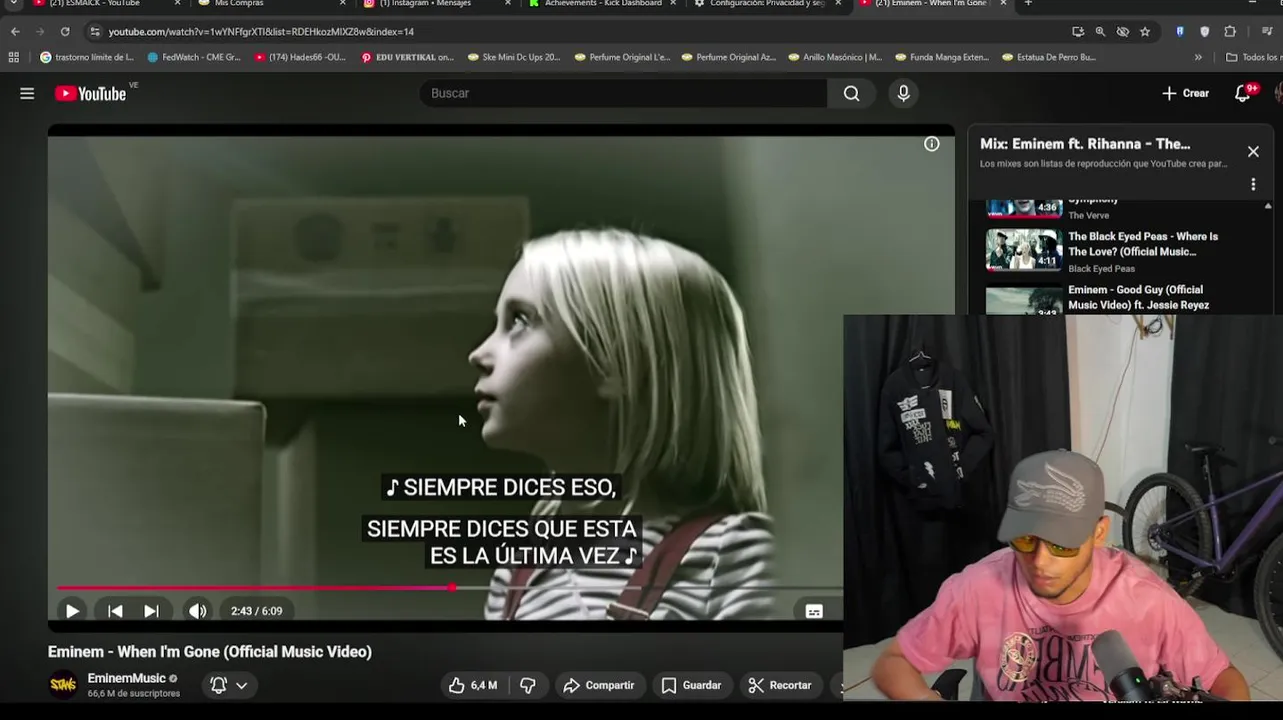Viewport: 1283px width, 720px height.
Task: Open Mix playlist three-dot options menu
Action: (x=1253, y=185)
